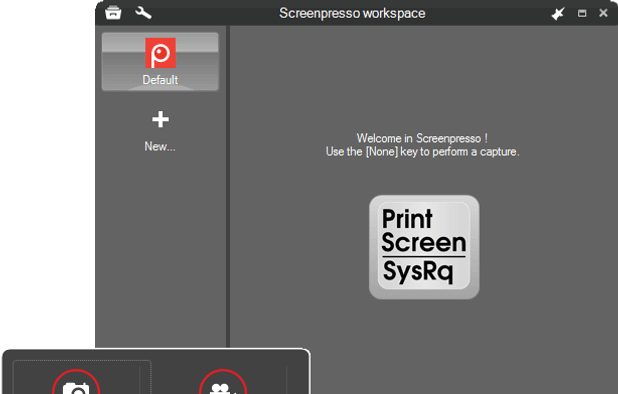Click the Print Screen SysRq key image
Screen dimensions: 618x394
point(424,247)
